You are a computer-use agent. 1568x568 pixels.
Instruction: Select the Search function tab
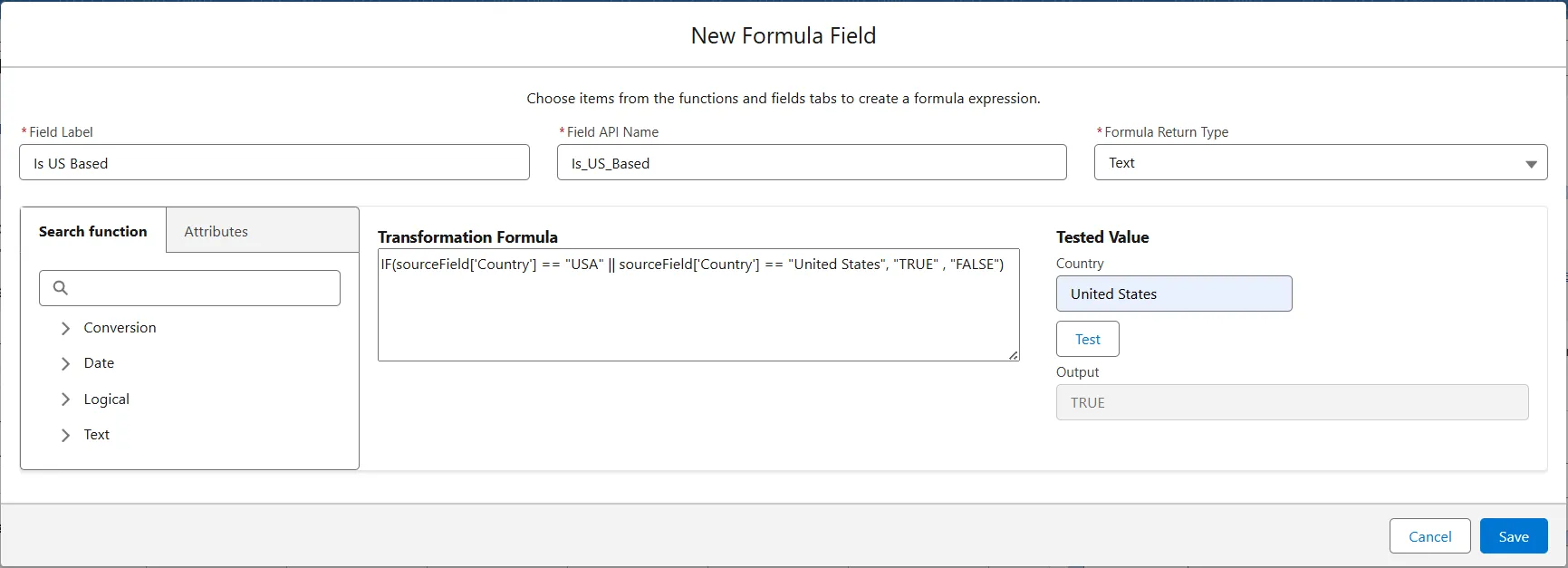(x=93, y=231)
